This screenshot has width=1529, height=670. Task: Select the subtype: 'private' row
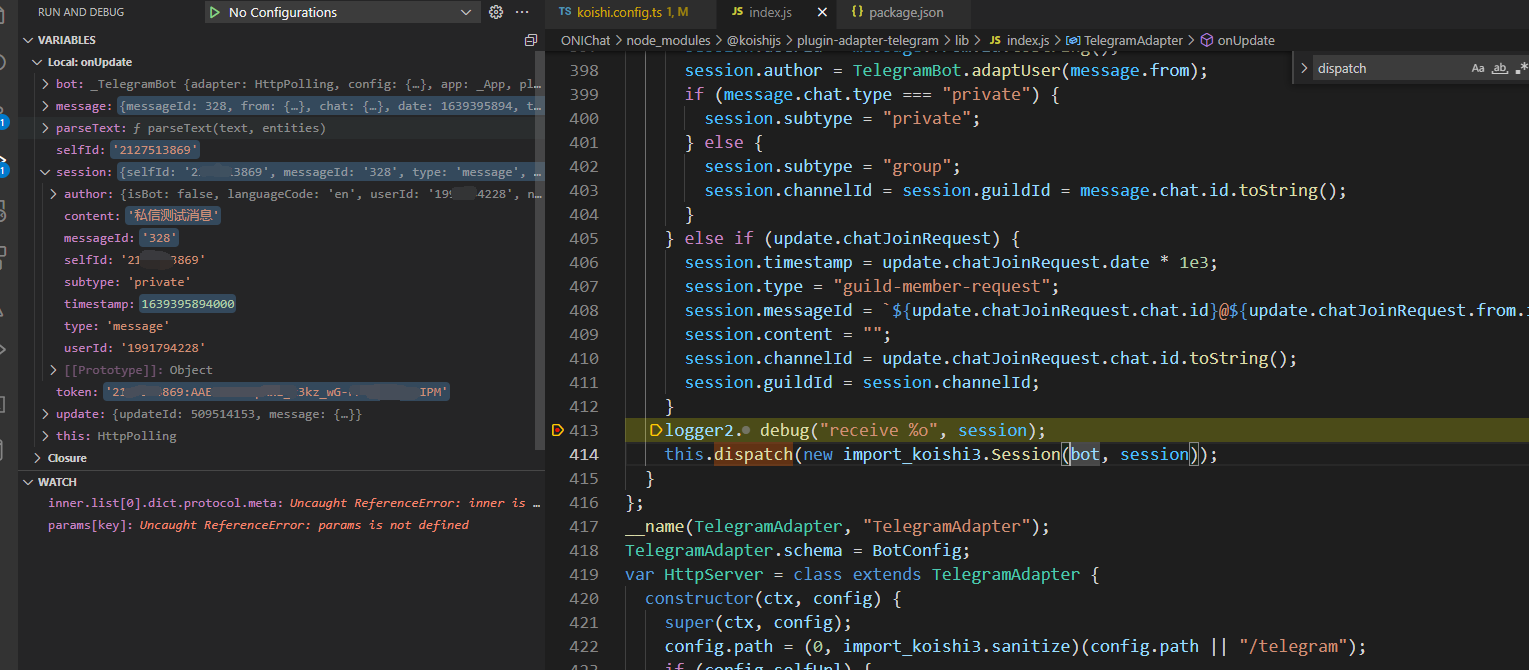click(x=283, y=282)
